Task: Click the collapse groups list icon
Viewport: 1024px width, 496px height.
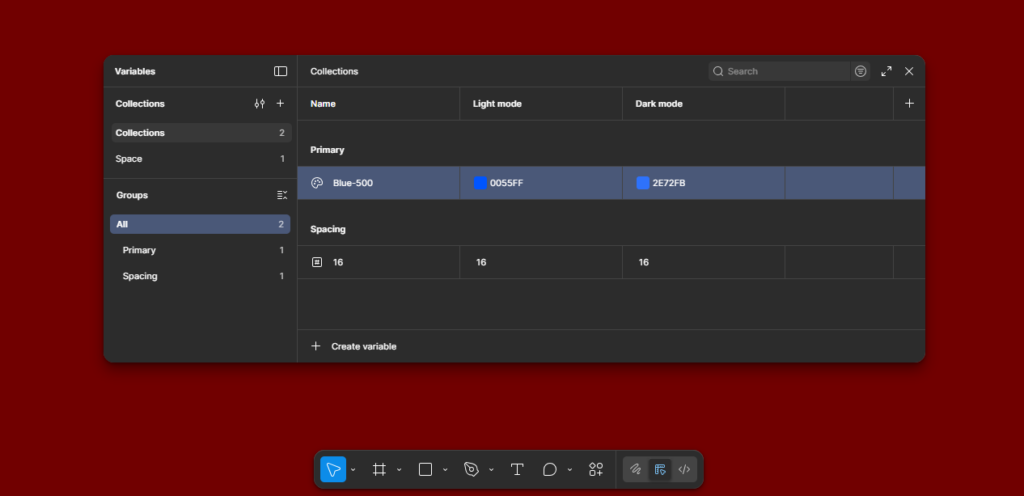Action: (x=281, y=195)
